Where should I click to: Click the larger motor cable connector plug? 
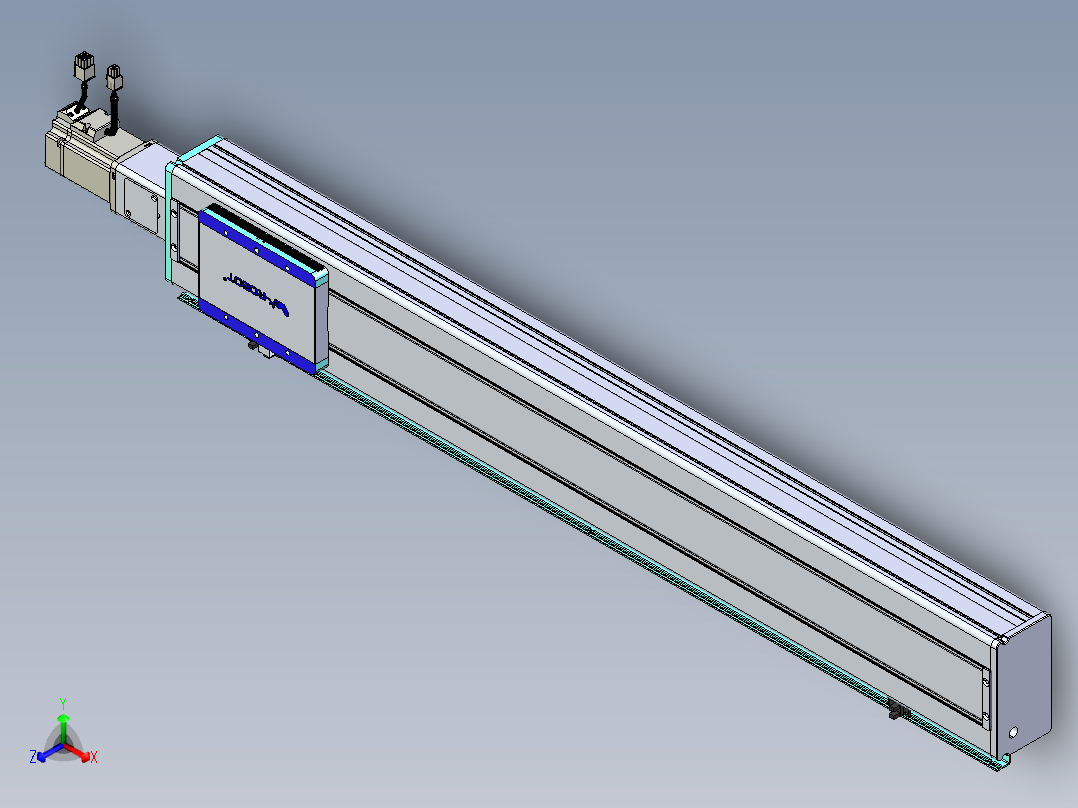coord(83,67)
